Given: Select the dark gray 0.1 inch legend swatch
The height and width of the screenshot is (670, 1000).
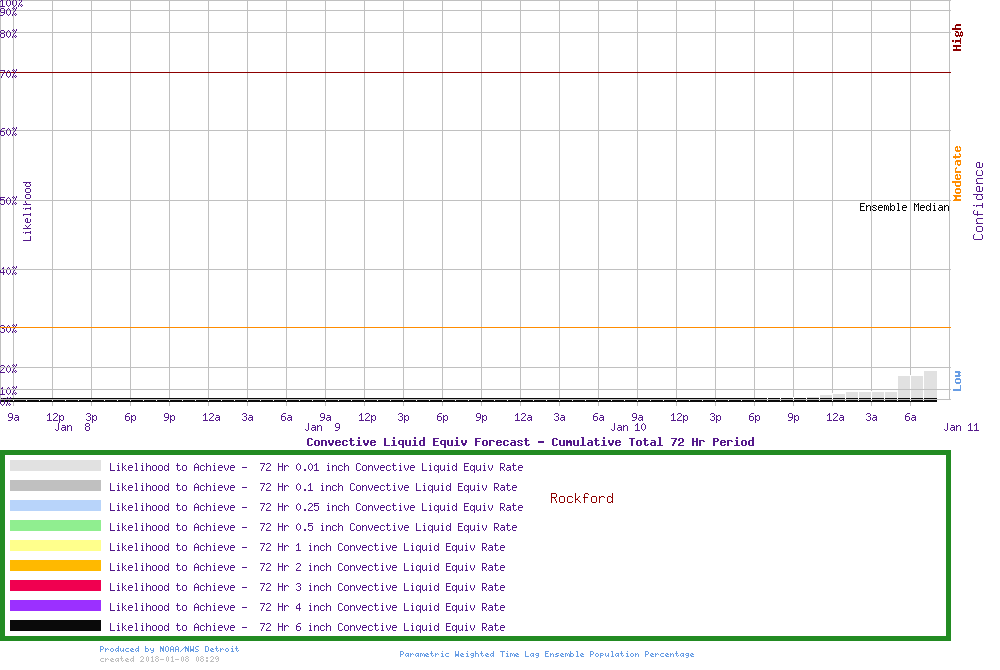Looking at the screenshot, I should (55, 486).
